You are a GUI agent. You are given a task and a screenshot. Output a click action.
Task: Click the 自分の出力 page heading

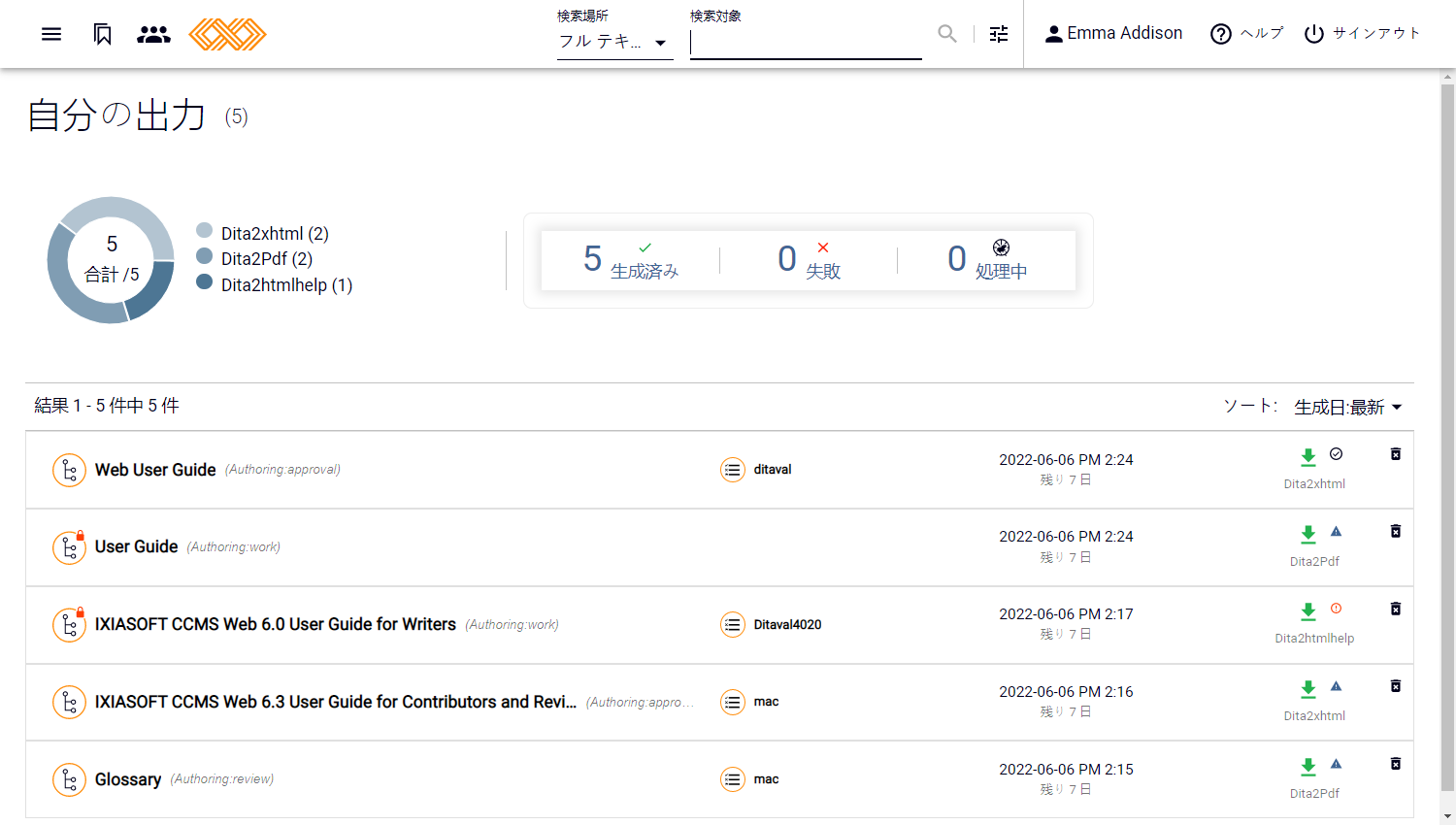116,115
